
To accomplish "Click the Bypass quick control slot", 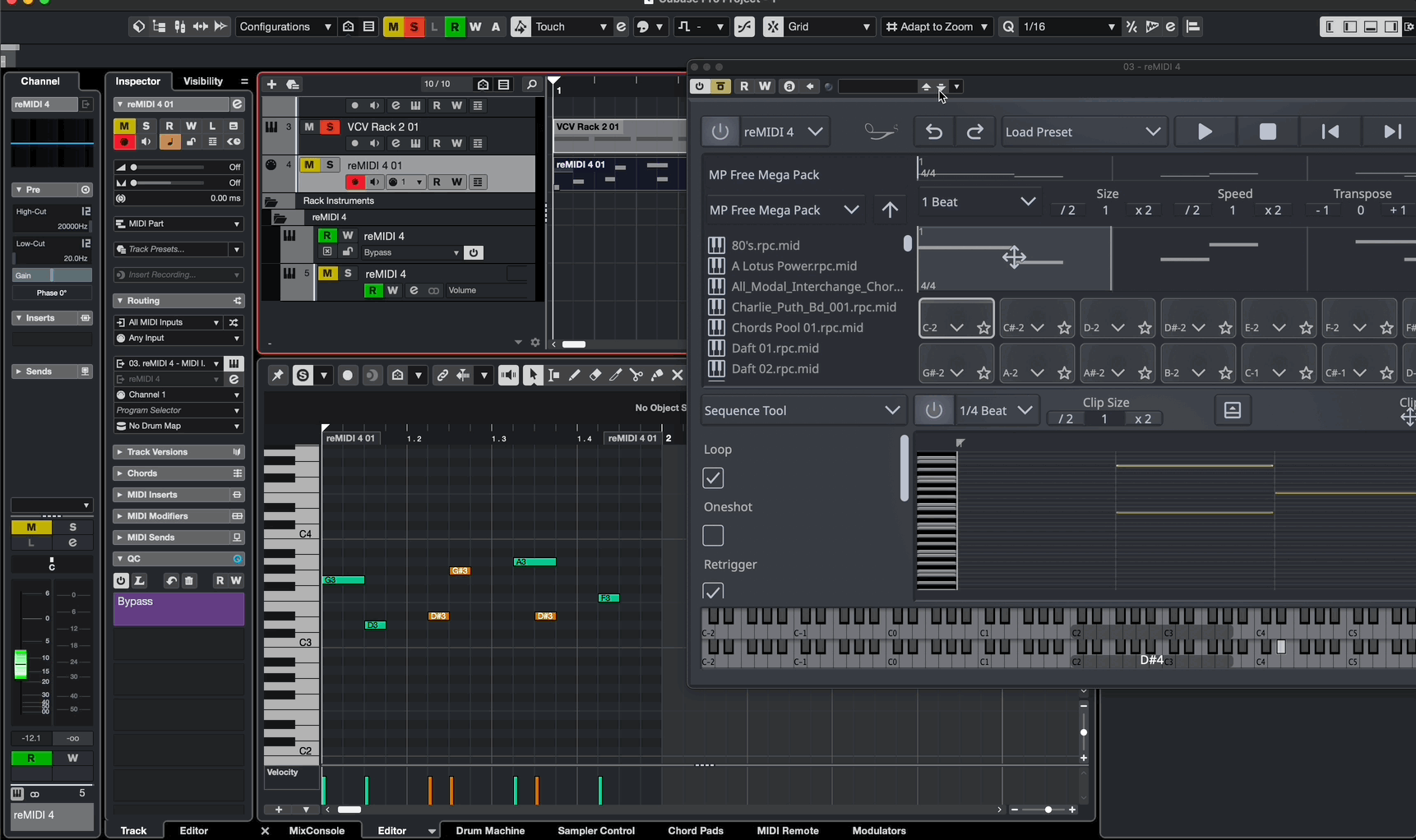I will click(x=178, y=609).
